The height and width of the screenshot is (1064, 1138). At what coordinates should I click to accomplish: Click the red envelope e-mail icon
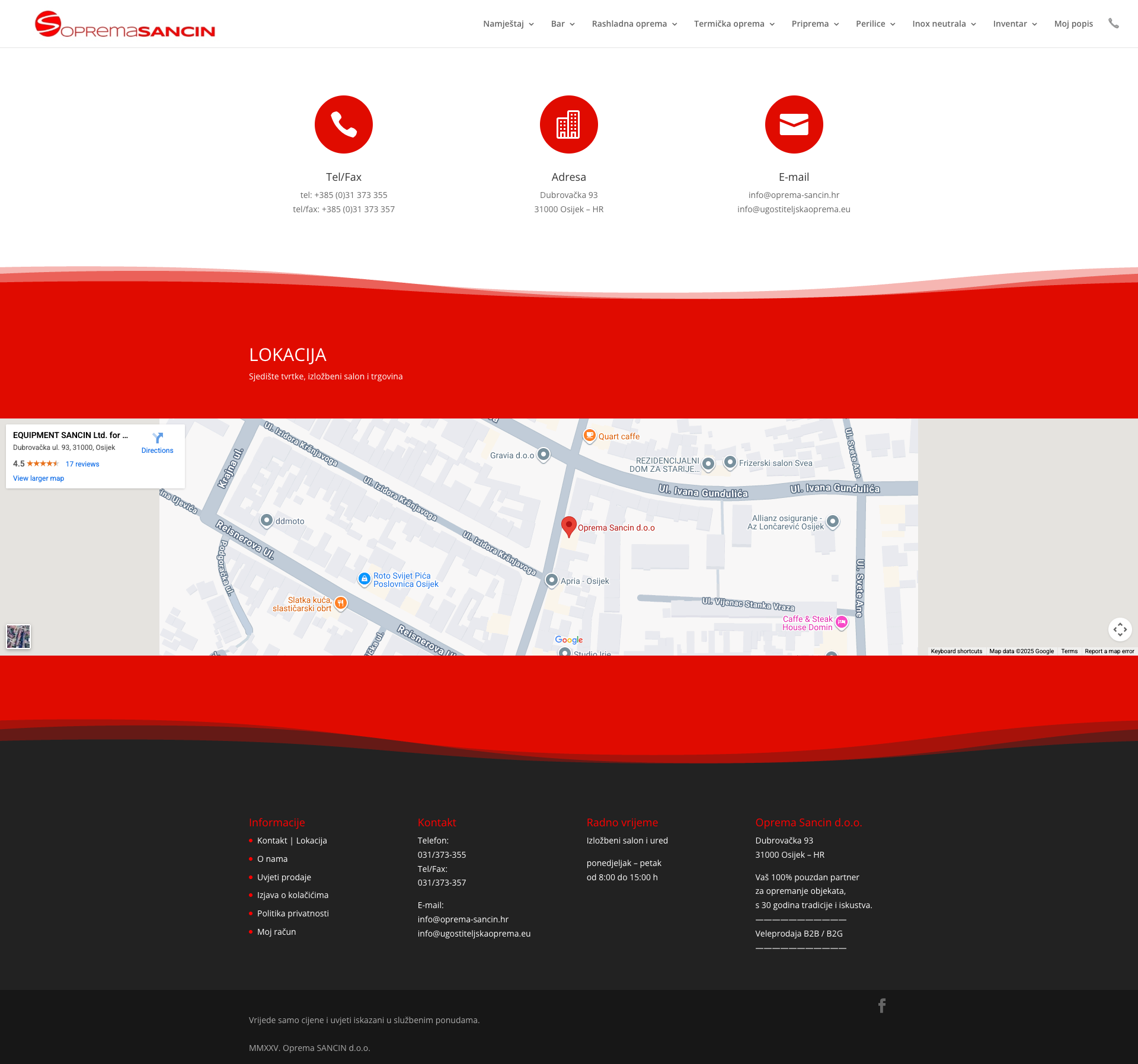(x=794, y=124)
